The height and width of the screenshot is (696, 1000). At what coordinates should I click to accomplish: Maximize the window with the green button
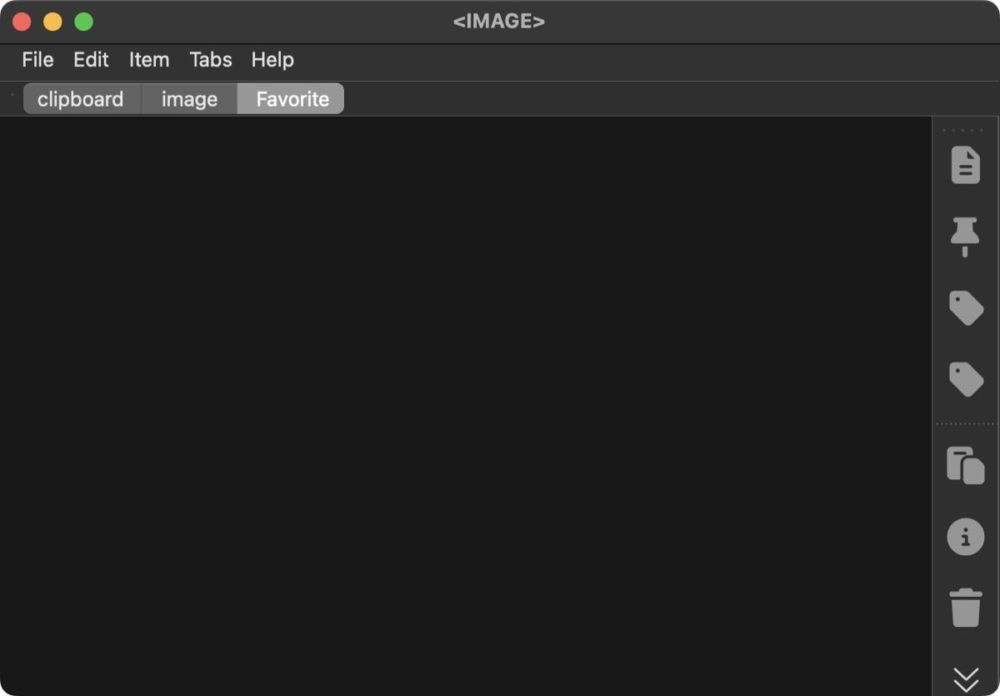point(84,22)
